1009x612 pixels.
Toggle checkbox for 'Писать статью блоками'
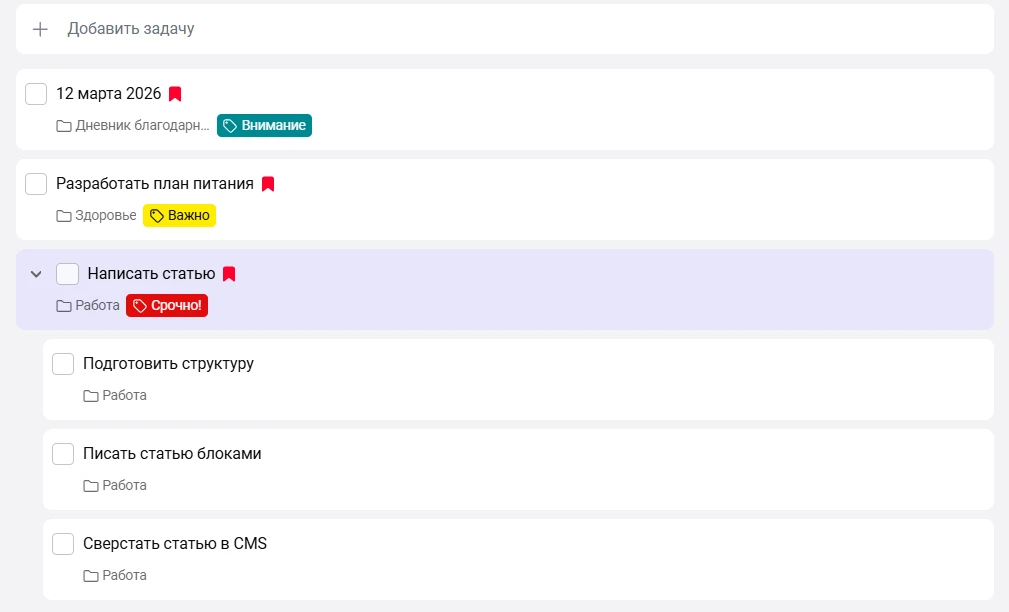[63, 454]
